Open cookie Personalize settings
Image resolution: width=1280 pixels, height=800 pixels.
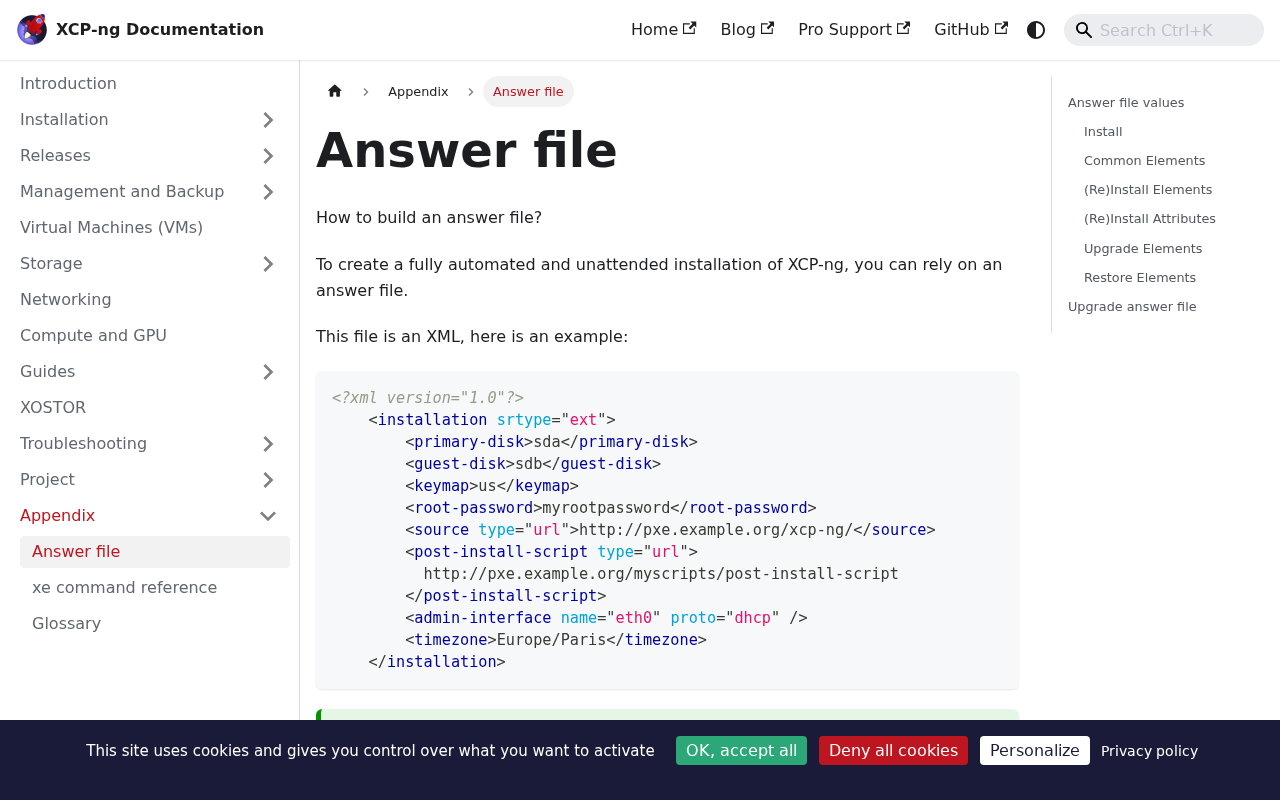(x=1035, y=750)
